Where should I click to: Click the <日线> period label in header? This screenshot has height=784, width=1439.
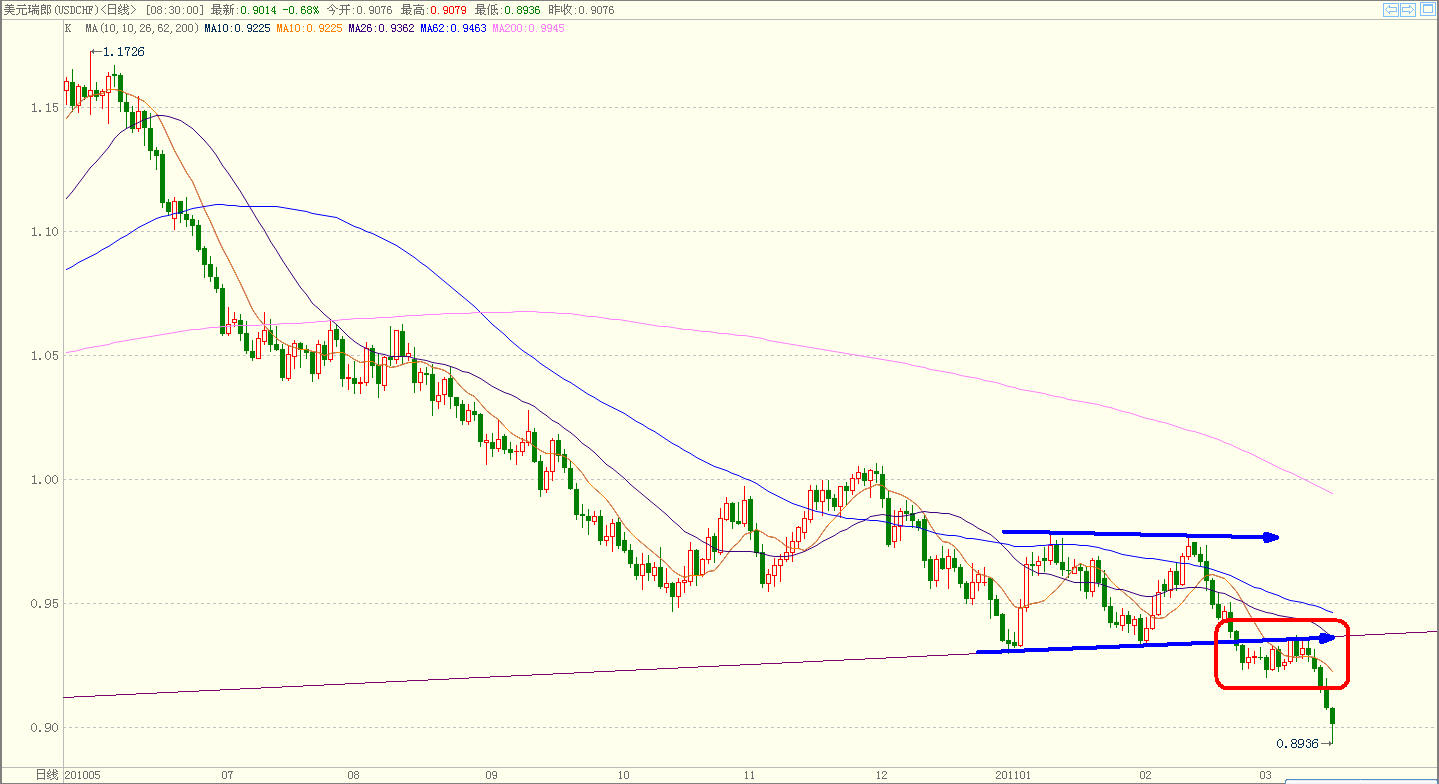[117, 10]
